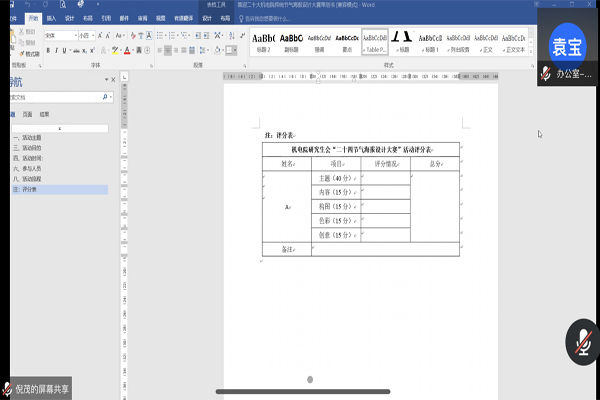Open the 插入 ribbon tab

click(51, 18)
